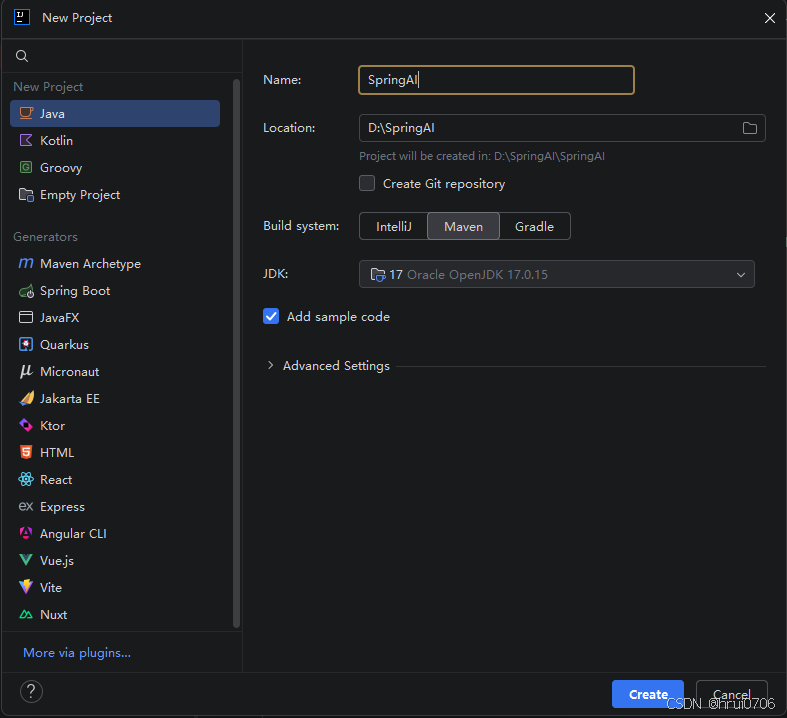This screenshot has width=787, height=718.
Task: Click the Create button
Action: [647, 694]
